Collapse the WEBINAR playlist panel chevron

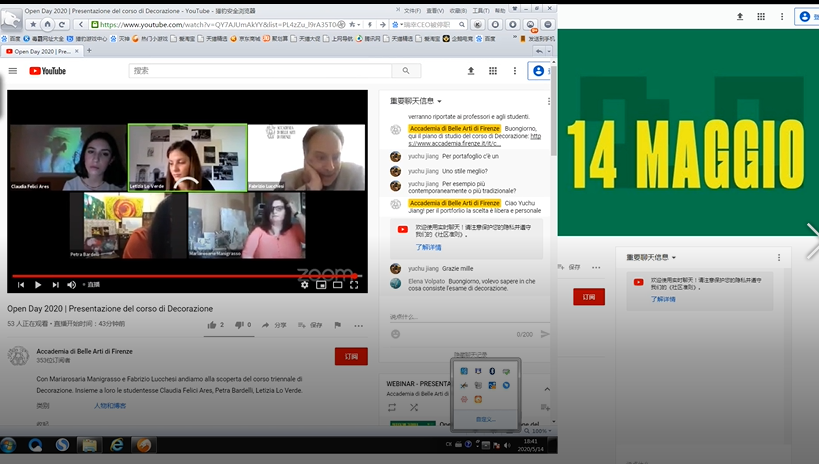click(x=547, y=389)
